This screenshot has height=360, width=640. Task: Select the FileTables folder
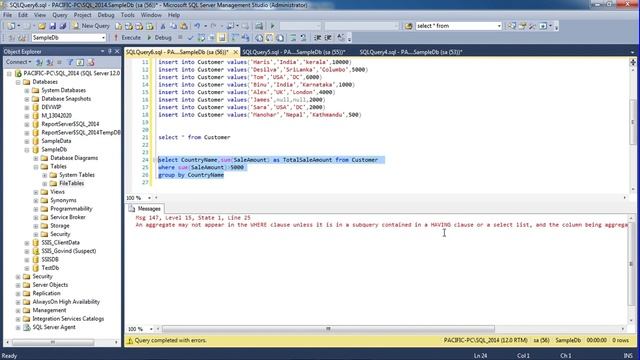pyautogui.click(x=71, y=184)
